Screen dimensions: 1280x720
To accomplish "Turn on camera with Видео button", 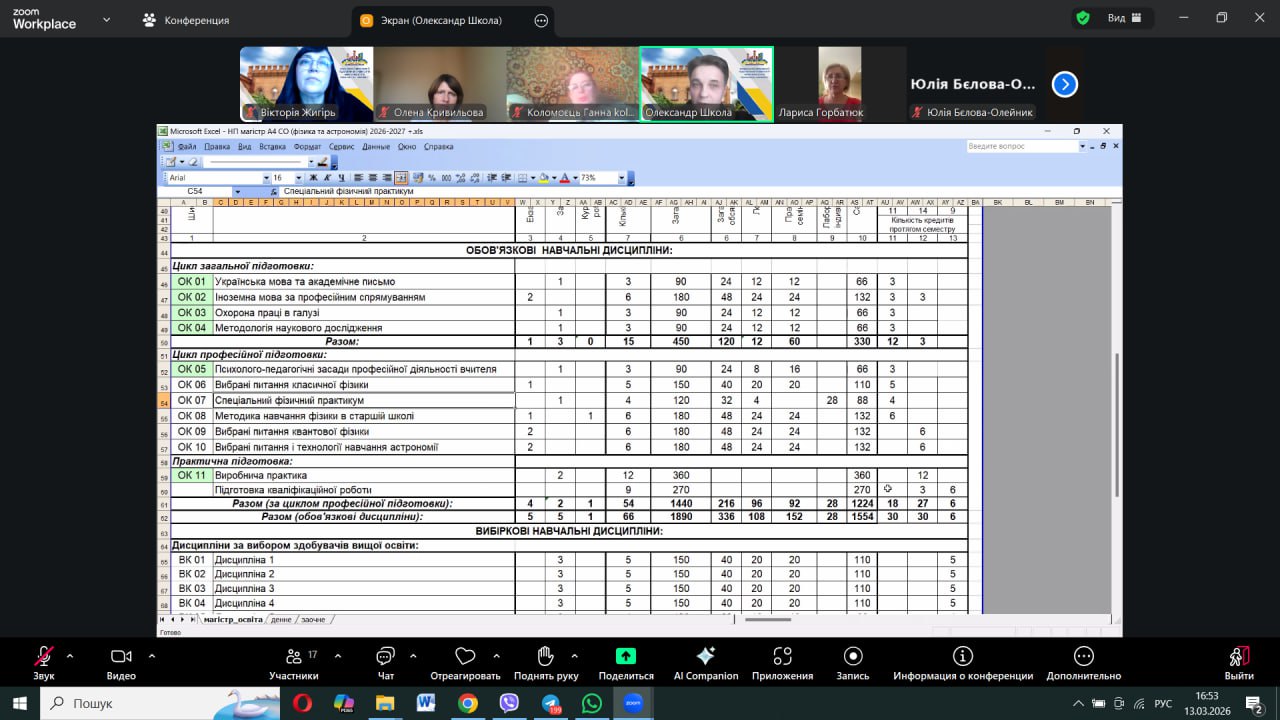I will pos(121,657).
